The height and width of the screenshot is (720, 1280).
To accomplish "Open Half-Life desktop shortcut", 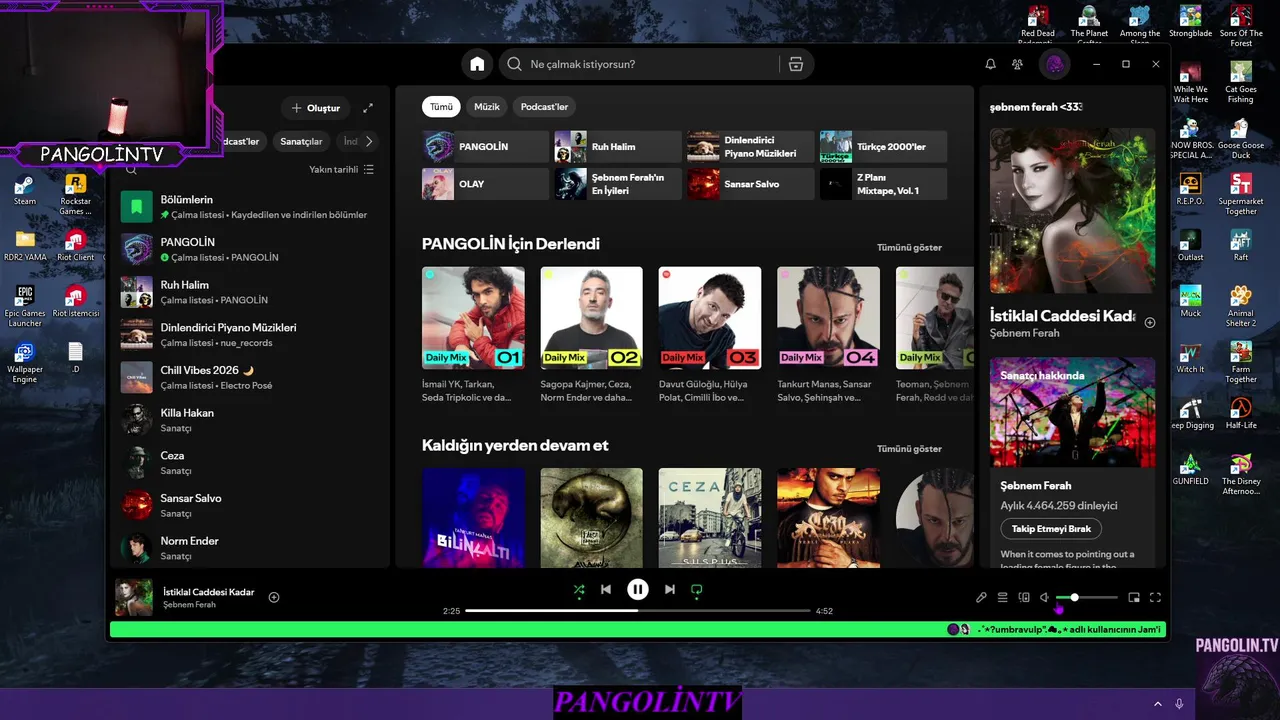I will (x=1241, y=414).
